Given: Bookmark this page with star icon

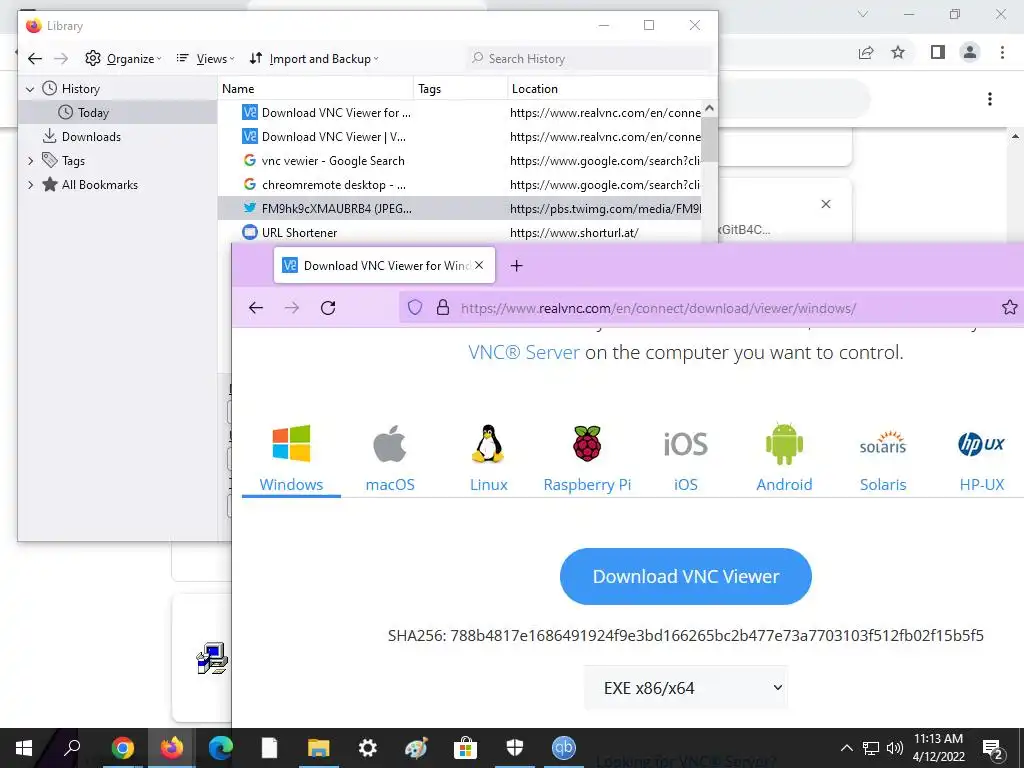Looking at the screenshot, I should [1010, 308].
